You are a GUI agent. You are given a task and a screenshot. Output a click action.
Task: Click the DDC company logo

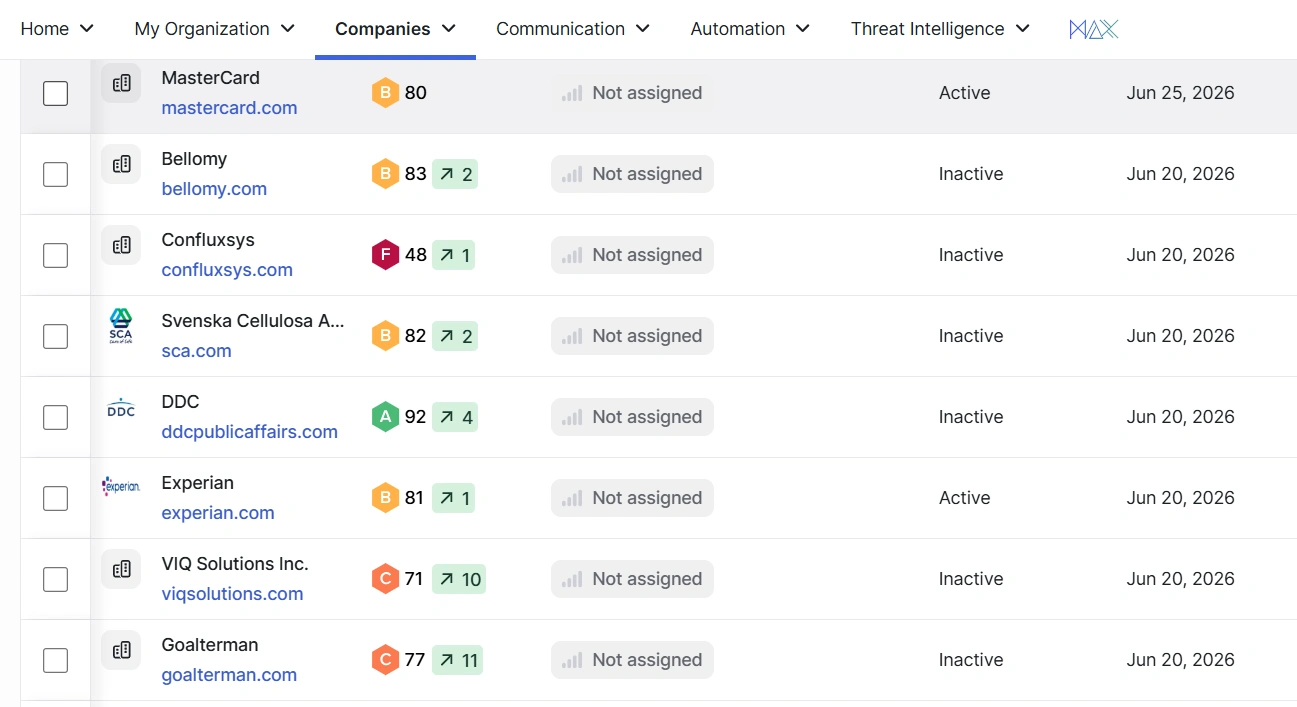[121, 408]
